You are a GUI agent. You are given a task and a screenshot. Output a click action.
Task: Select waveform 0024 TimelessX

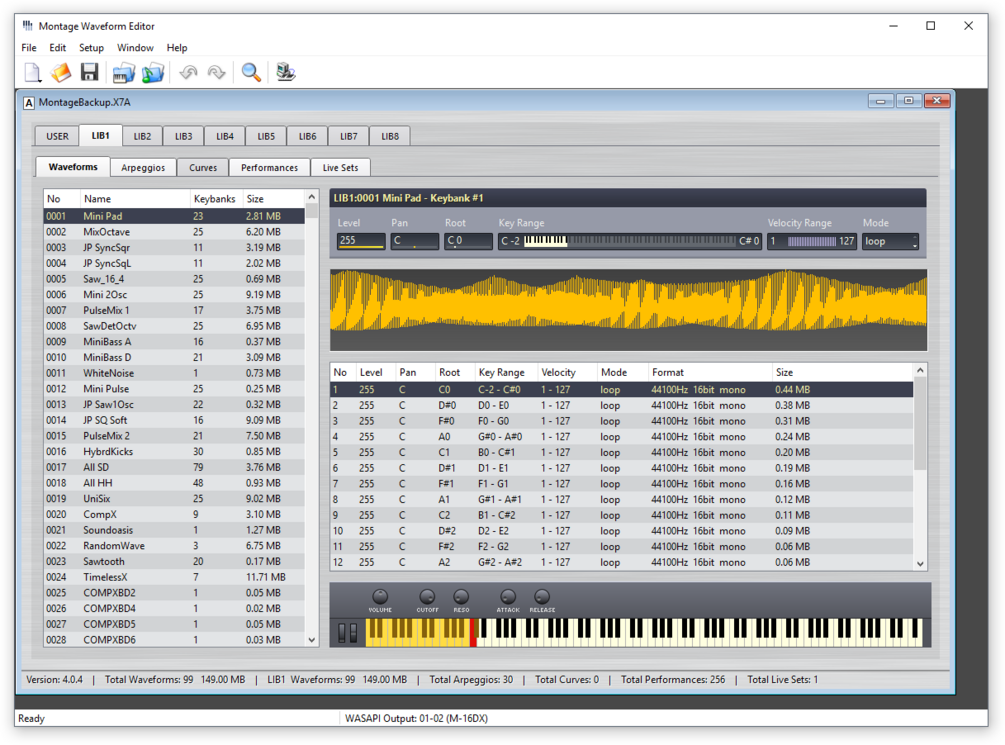(174, 577)
